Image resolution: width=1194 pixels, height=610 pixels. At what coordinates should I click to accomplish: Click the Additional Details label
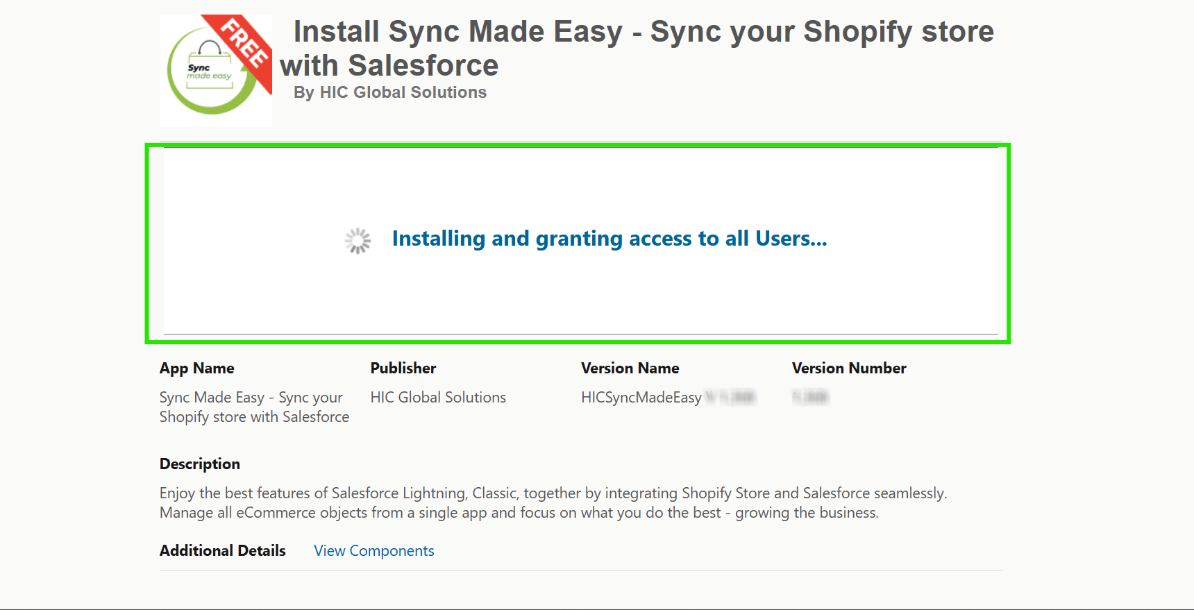(222, 551)
